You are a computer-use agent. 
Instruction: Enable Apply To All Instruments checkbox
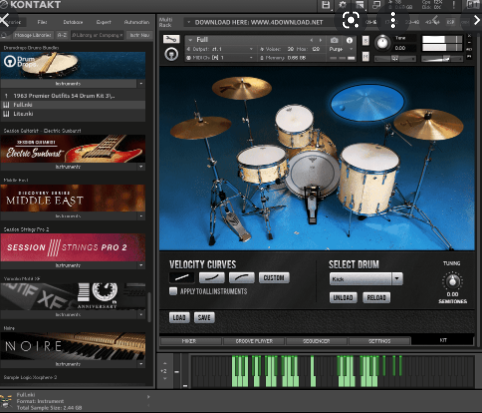coord(173,291)
